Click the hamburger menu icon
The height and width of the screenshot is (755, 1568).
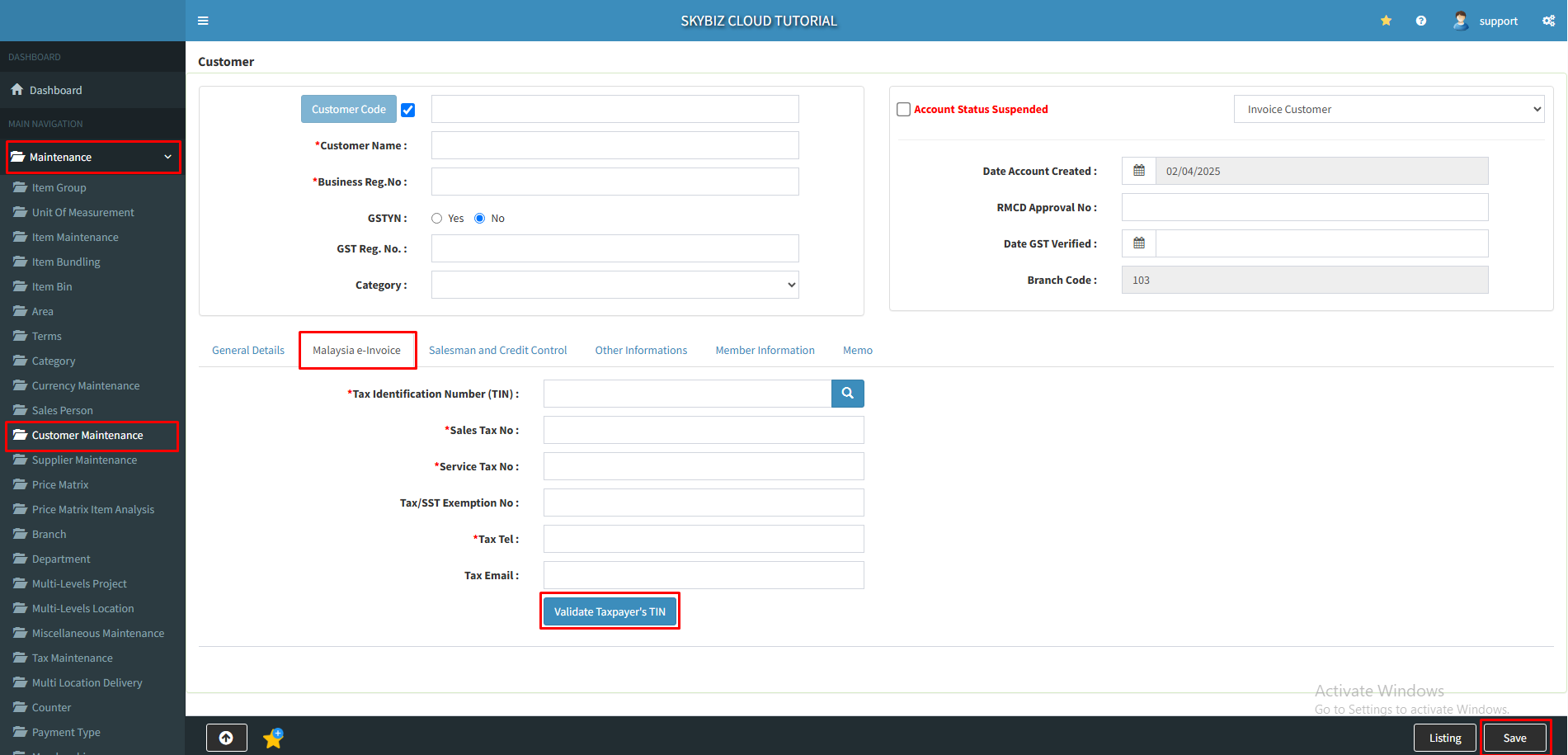coord(203,21)
